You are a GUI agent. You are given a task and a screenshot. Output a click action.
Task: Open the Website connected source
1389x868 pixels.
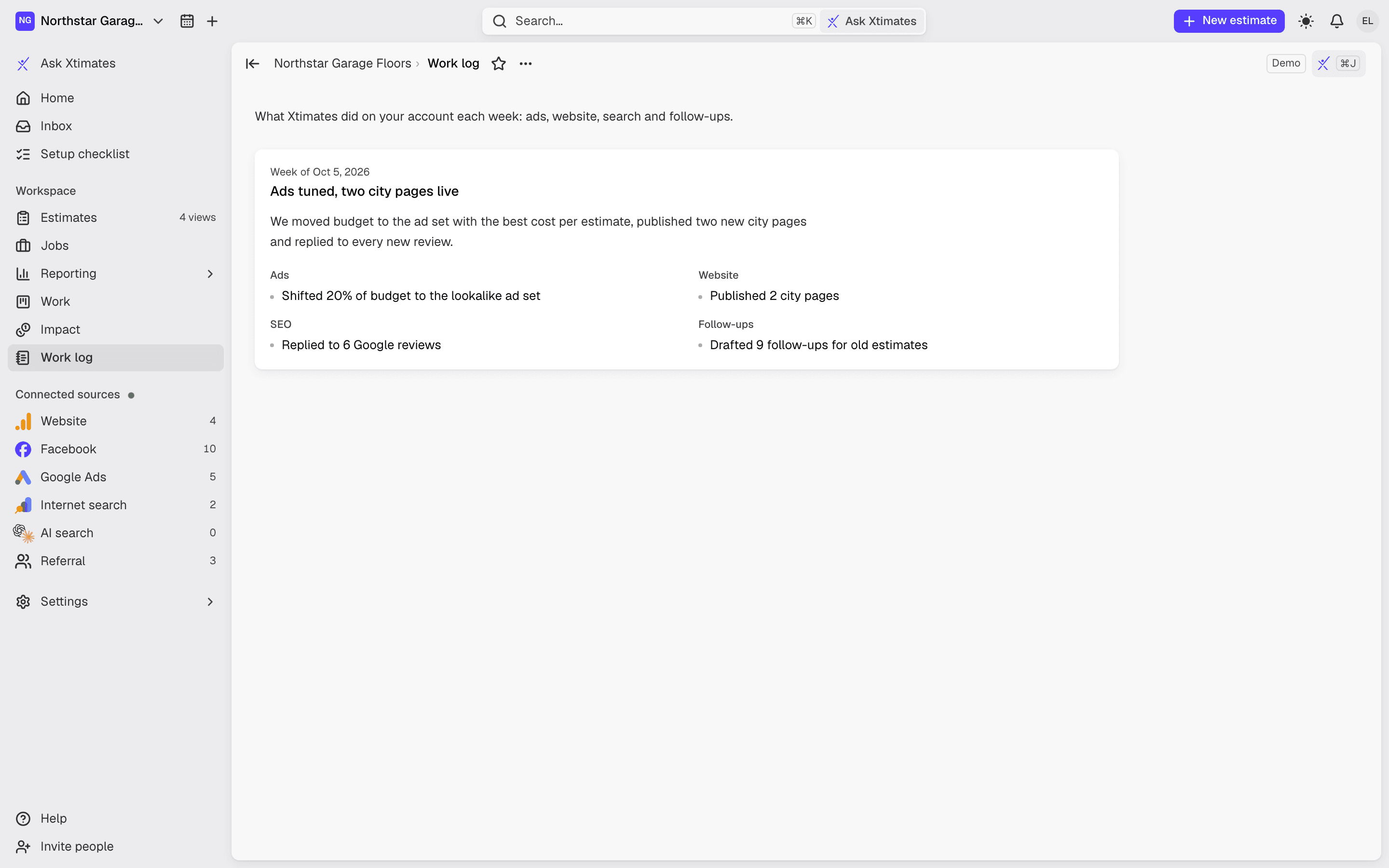point(115,421)
